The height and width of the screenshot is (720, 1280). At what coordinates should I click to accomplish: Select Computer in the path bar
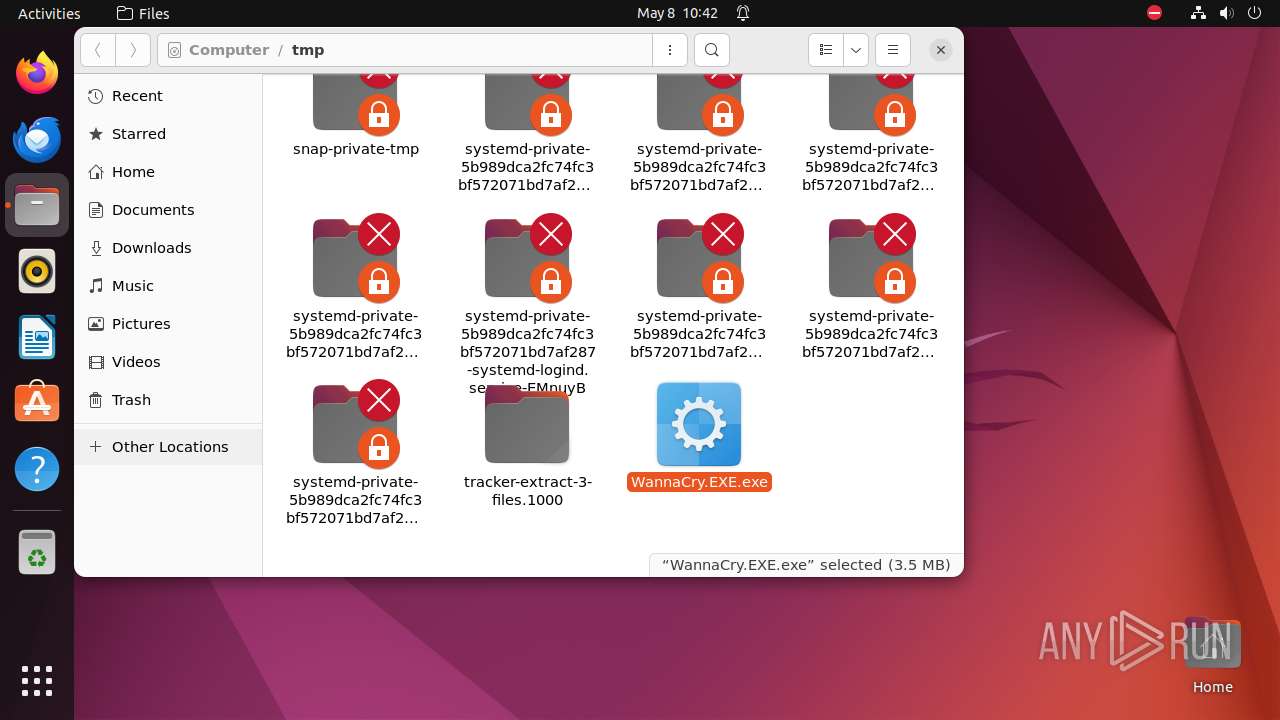[229, 50]
